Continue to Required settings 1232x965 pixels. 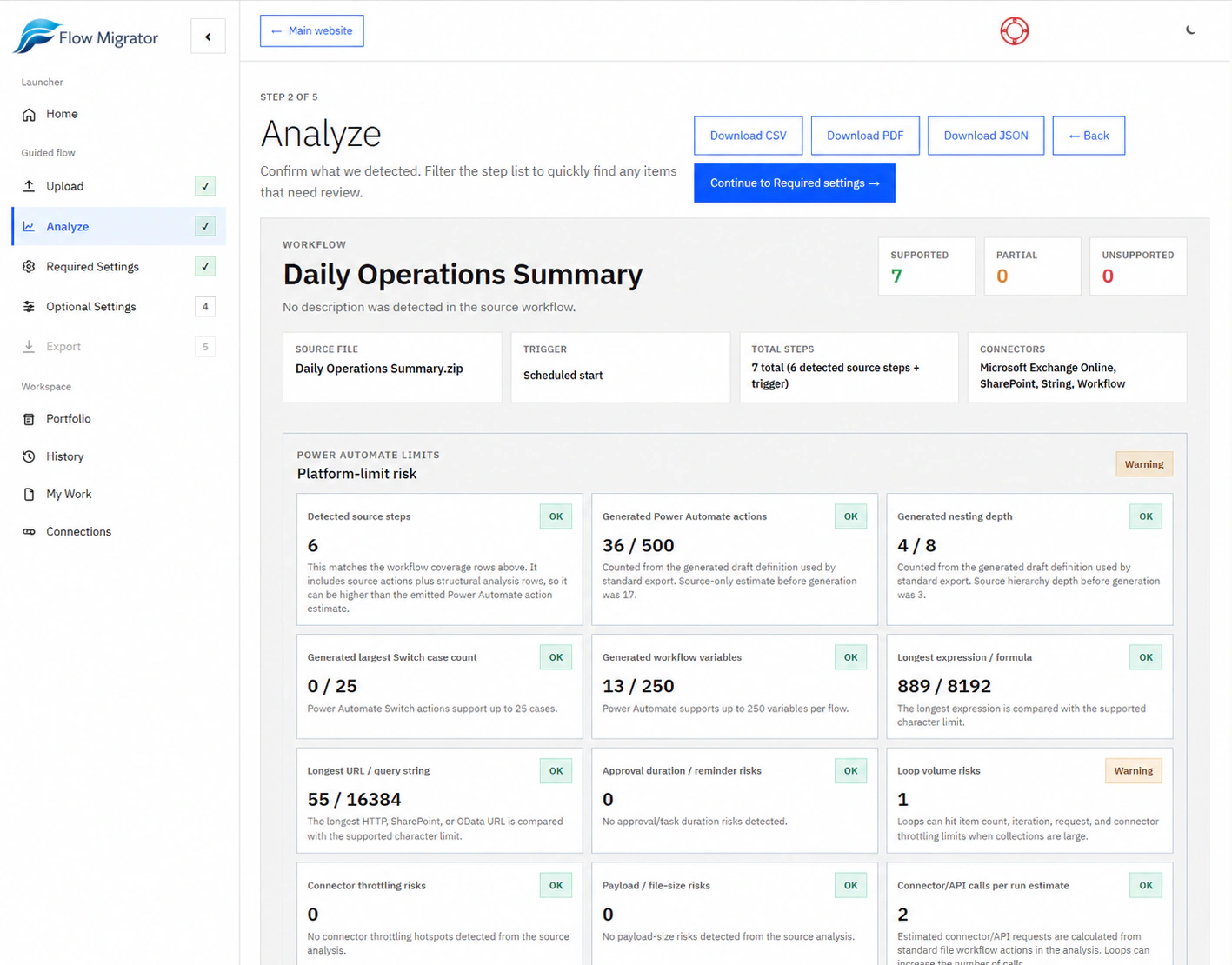(x=795, y=183)
